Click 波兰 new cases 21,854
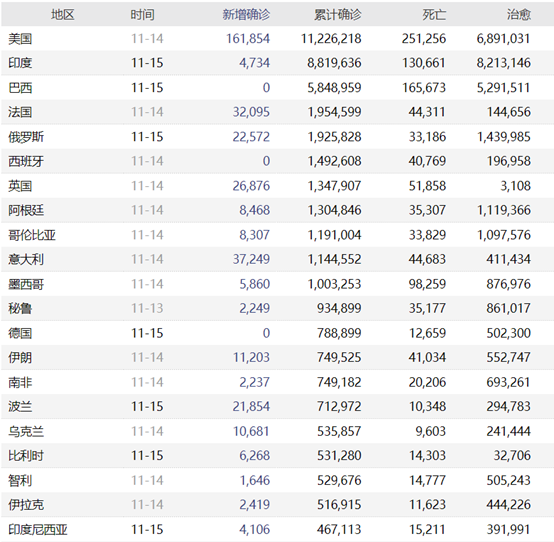This screenshot has width=554, height=542. point(251,406)
